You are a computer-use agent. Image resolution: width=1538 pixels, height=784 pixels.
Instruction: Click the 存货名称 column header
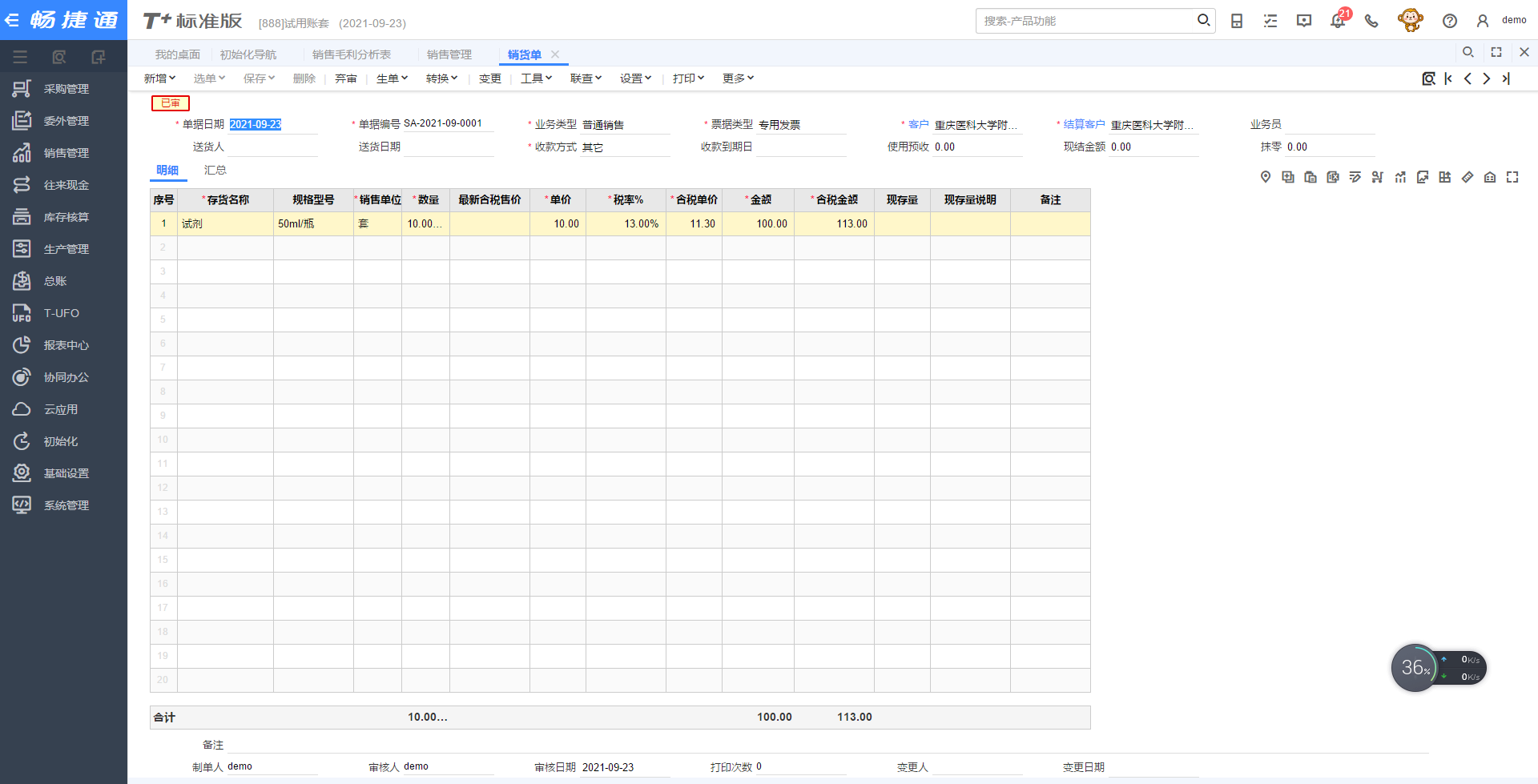tap(225, 199)
